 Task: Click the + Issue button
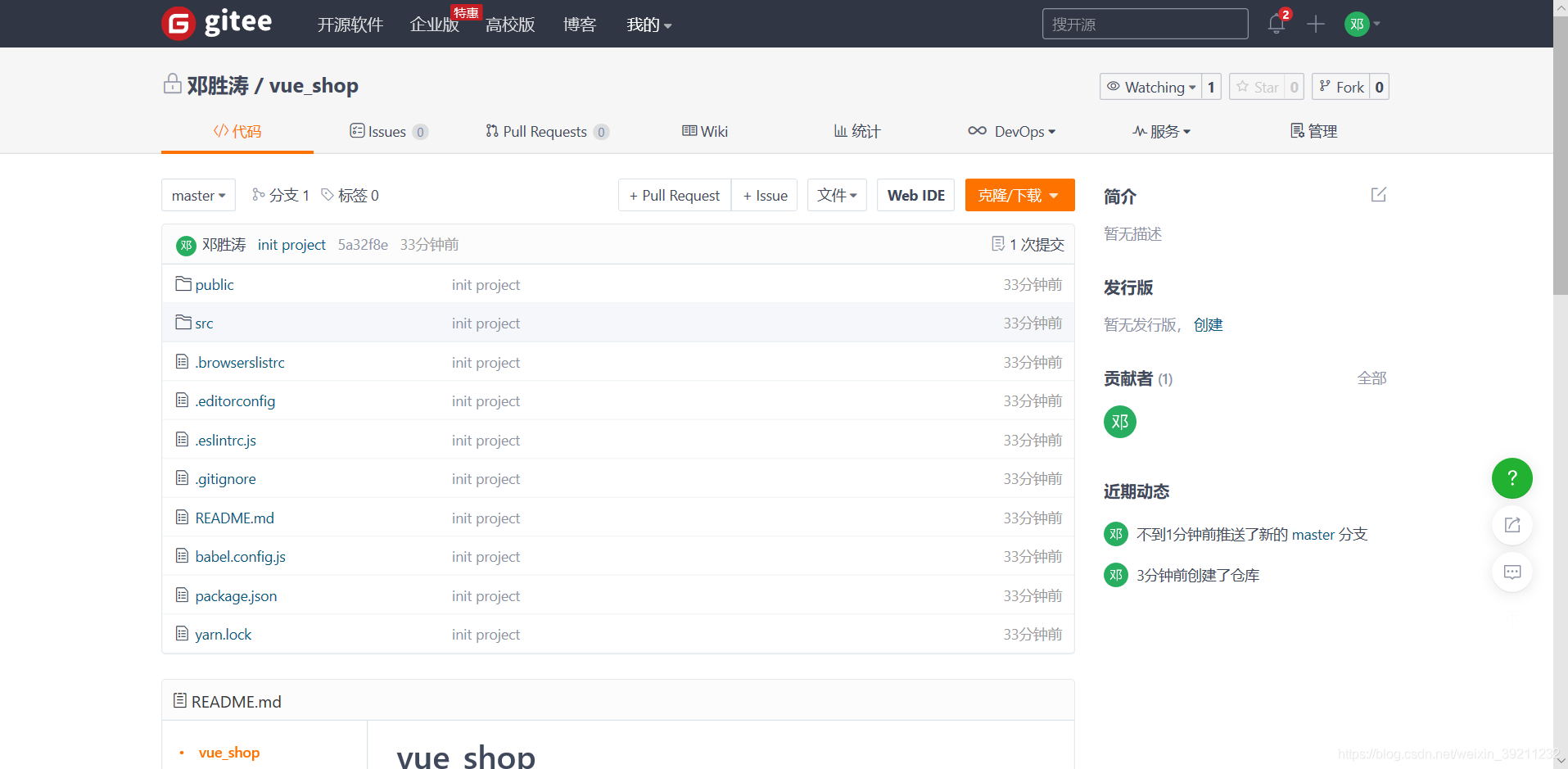(x=765, y=195)
